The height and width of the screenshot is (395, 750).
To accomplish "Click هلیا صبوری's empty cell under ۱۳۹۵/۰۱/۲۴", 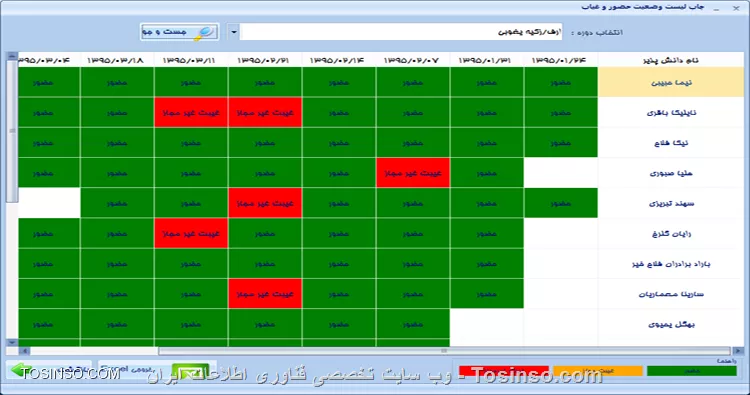I will point(561,173).
